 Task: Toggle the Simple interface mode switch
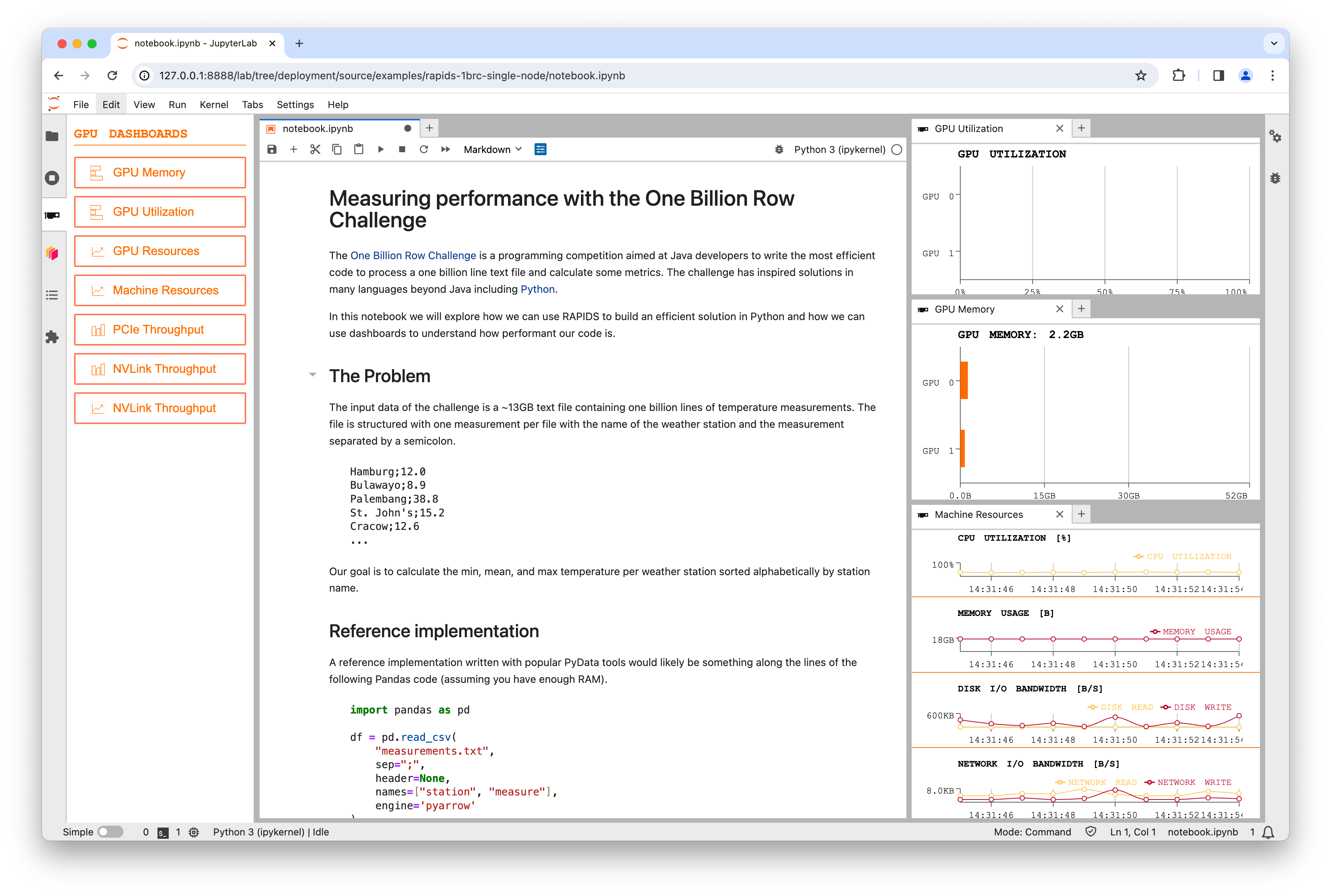point(110,832)
